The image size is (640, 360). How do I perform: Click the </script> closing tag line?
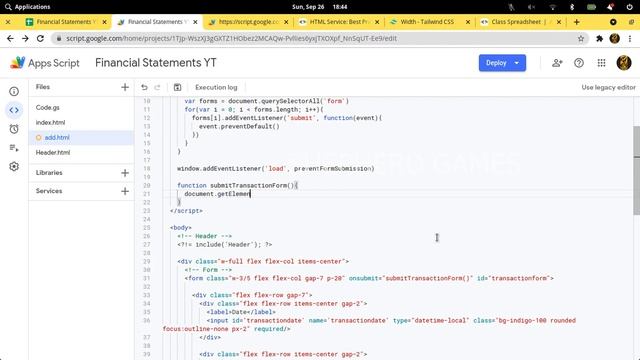click(x=186, y=211)
